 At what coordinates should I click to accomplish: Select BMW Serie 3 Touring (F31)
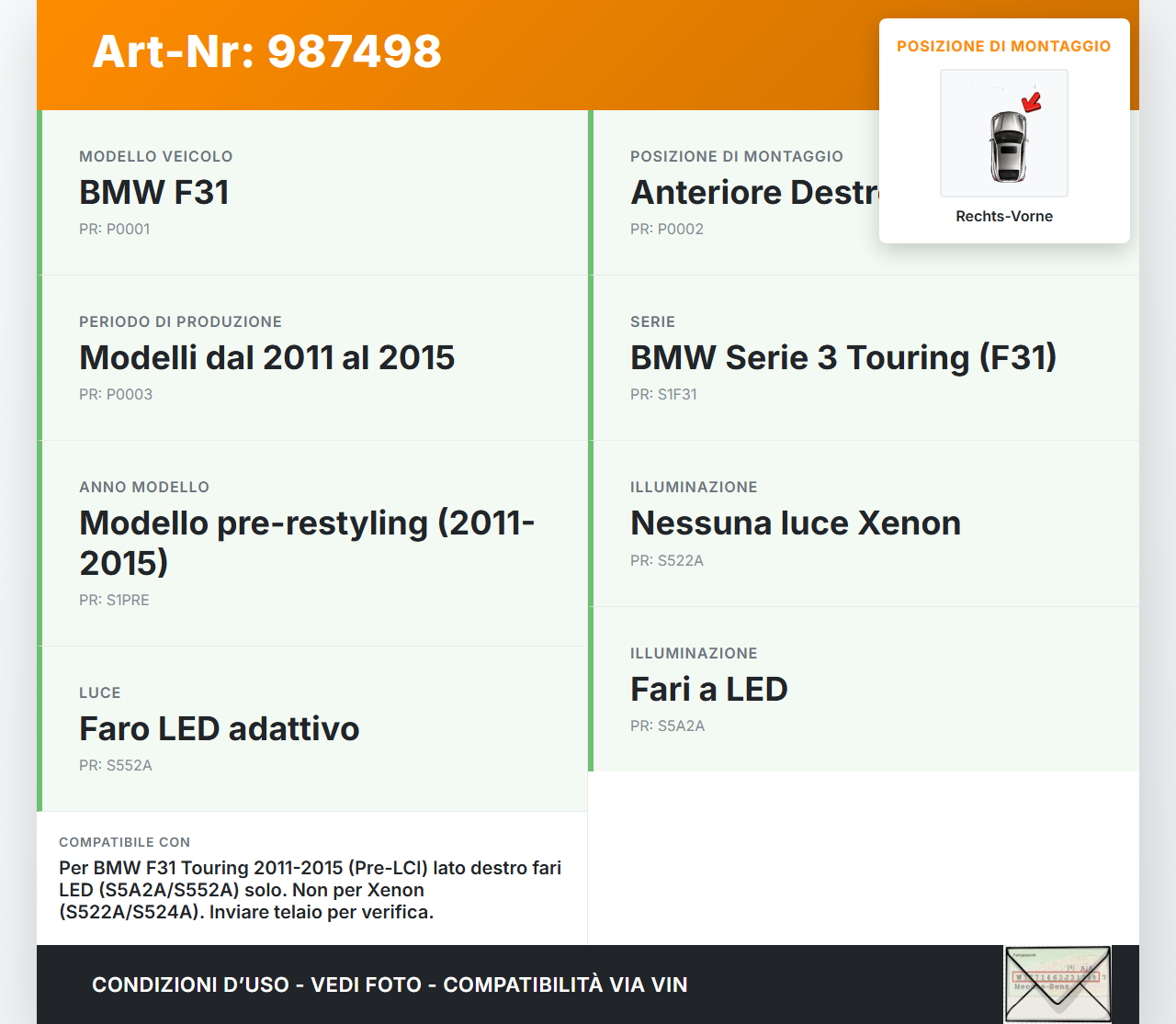843,357
